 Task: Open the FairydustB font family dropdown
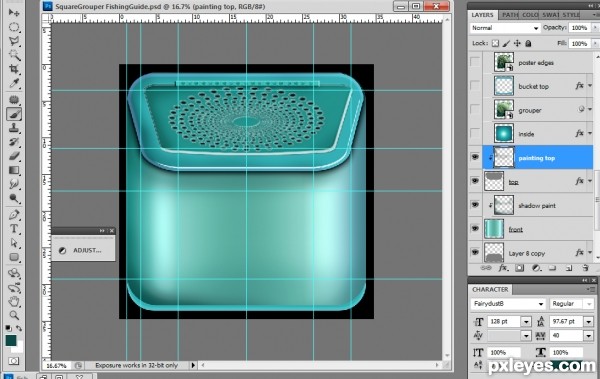(508, 304)
